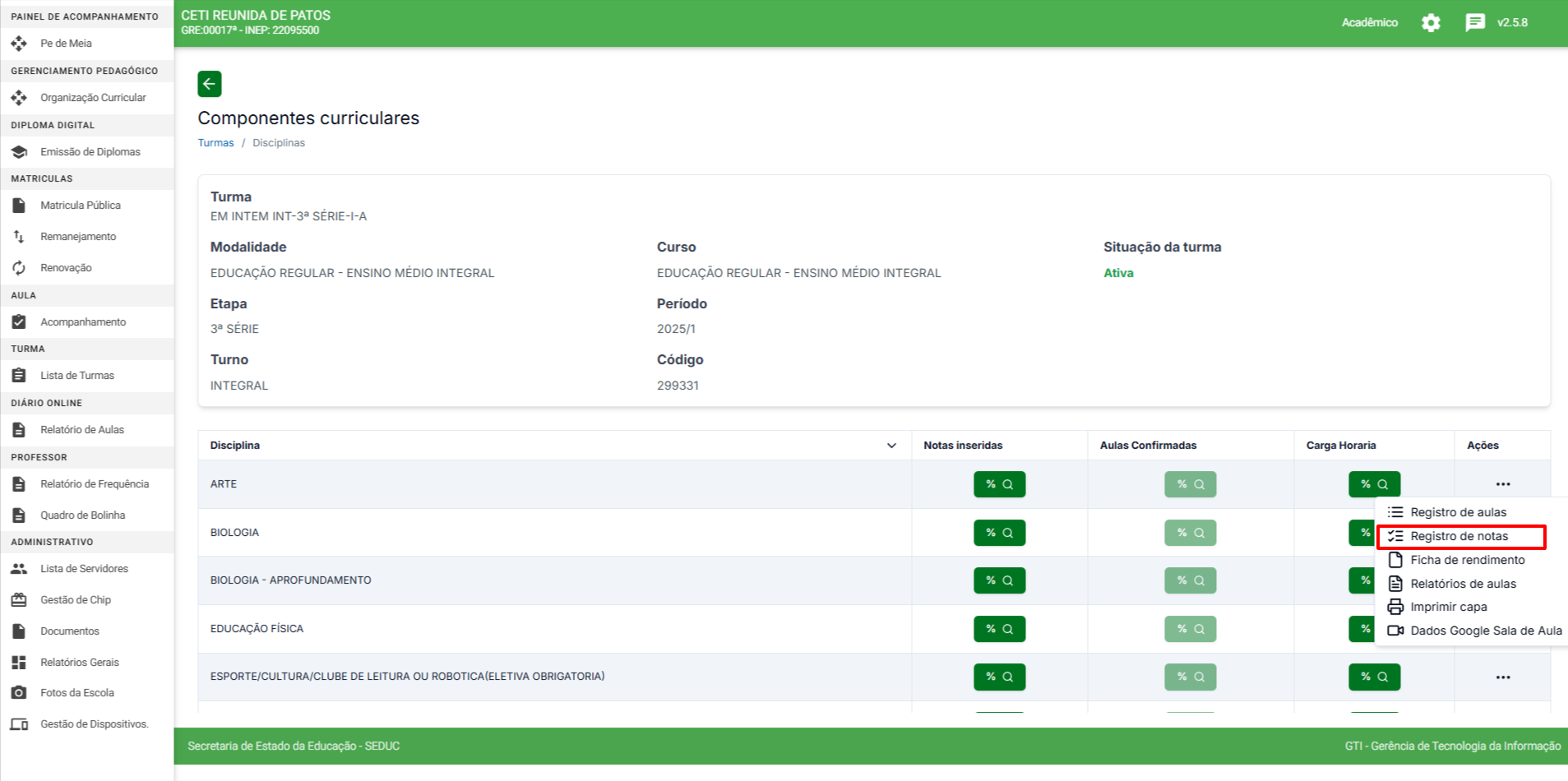Click EDUCAÇÃO FÍSICA Notas inseridas button
Viewport: 1568px width, 781px height.
point(999,629)
